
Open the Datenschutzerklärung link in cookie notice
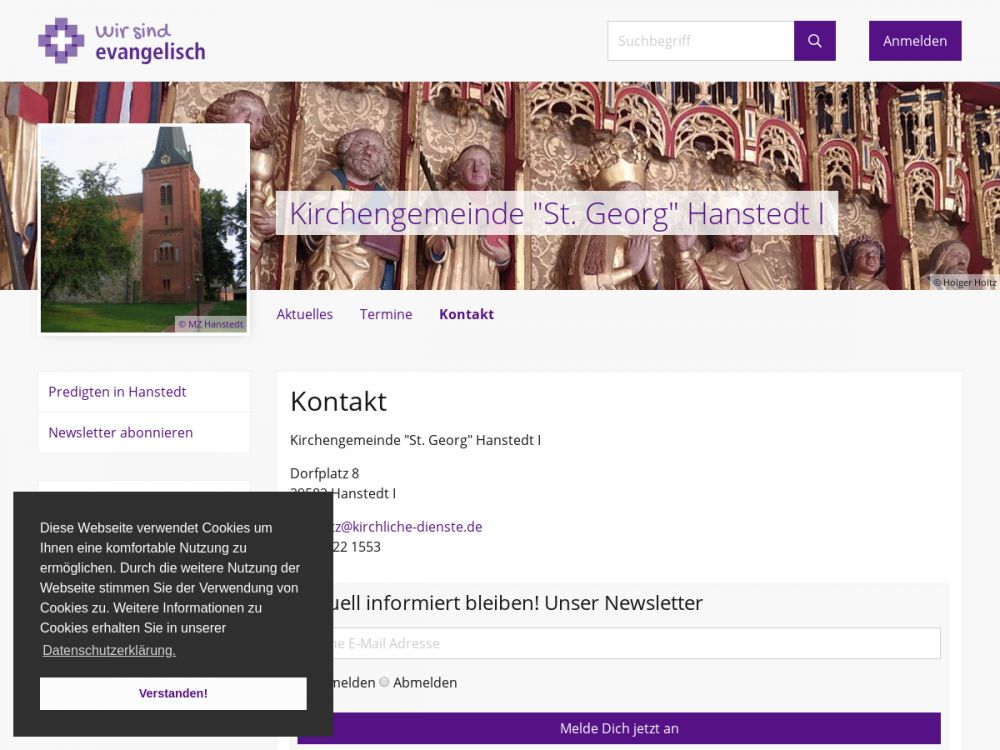[x=109, y=650]
